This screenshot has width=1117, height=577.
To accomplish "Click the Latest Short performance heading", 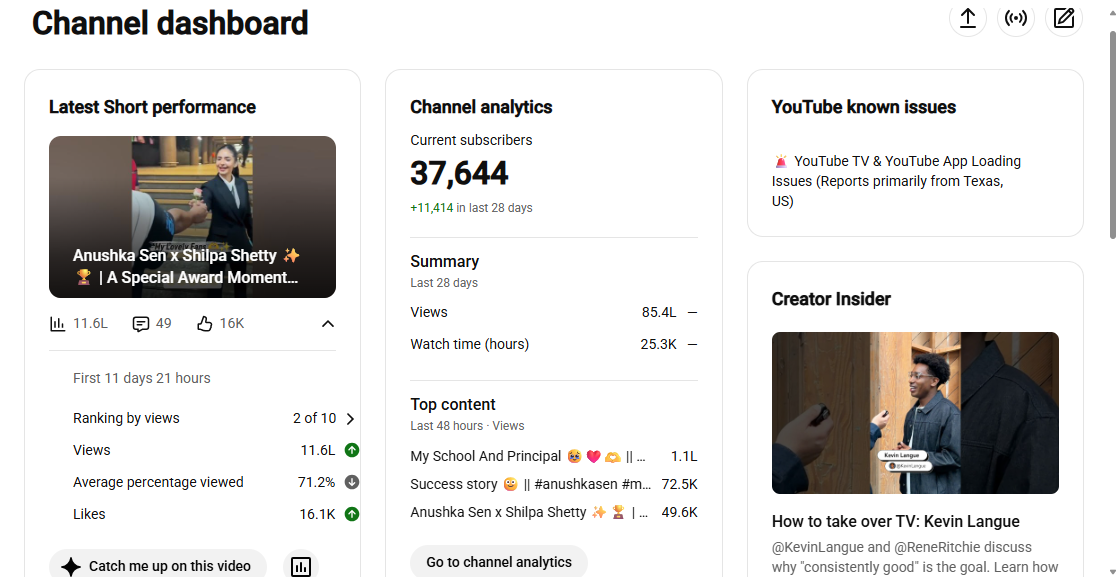I will coord(152,107).
